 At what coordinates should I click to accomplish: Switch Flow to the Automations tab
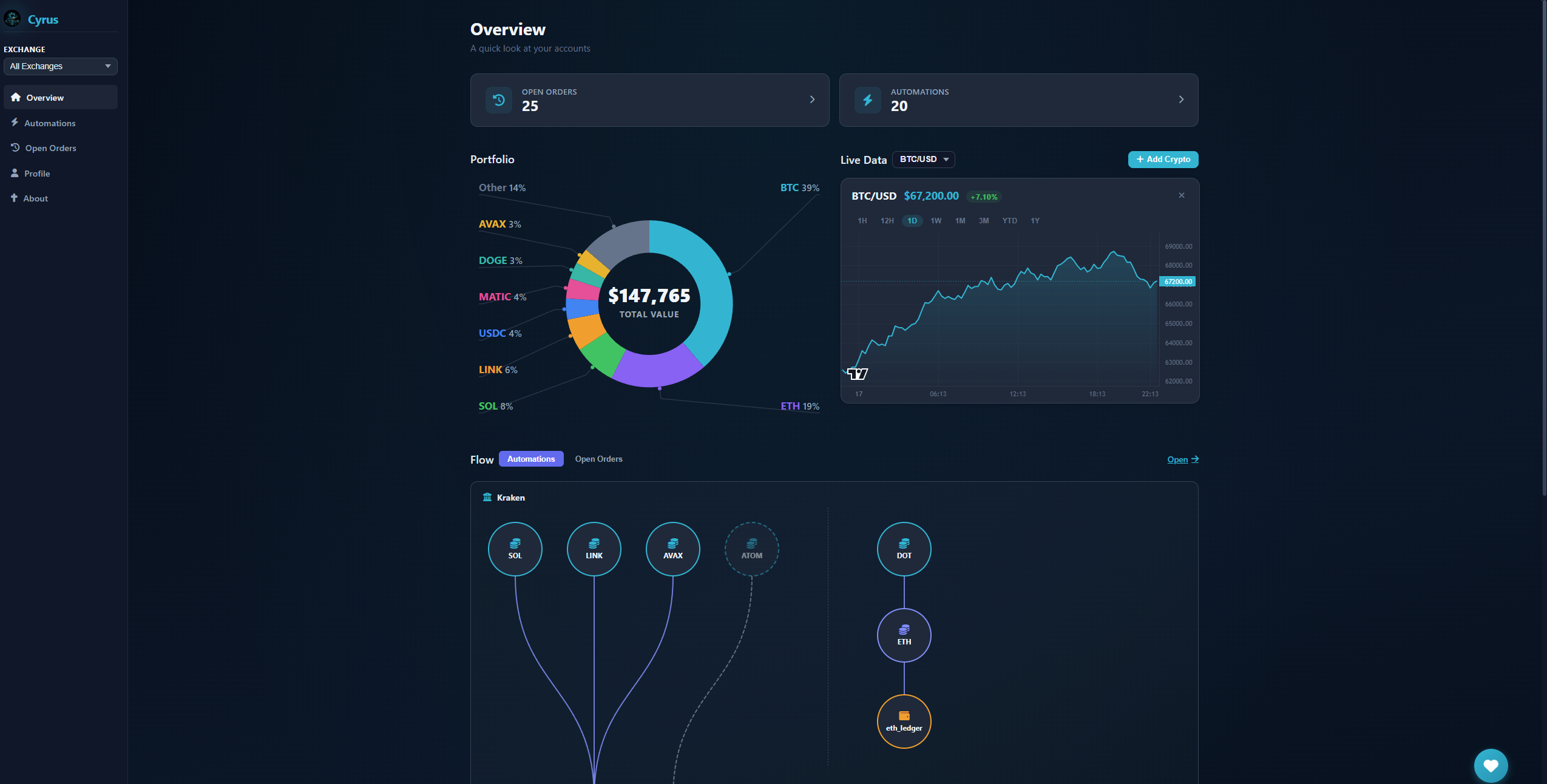click(531, 459)
